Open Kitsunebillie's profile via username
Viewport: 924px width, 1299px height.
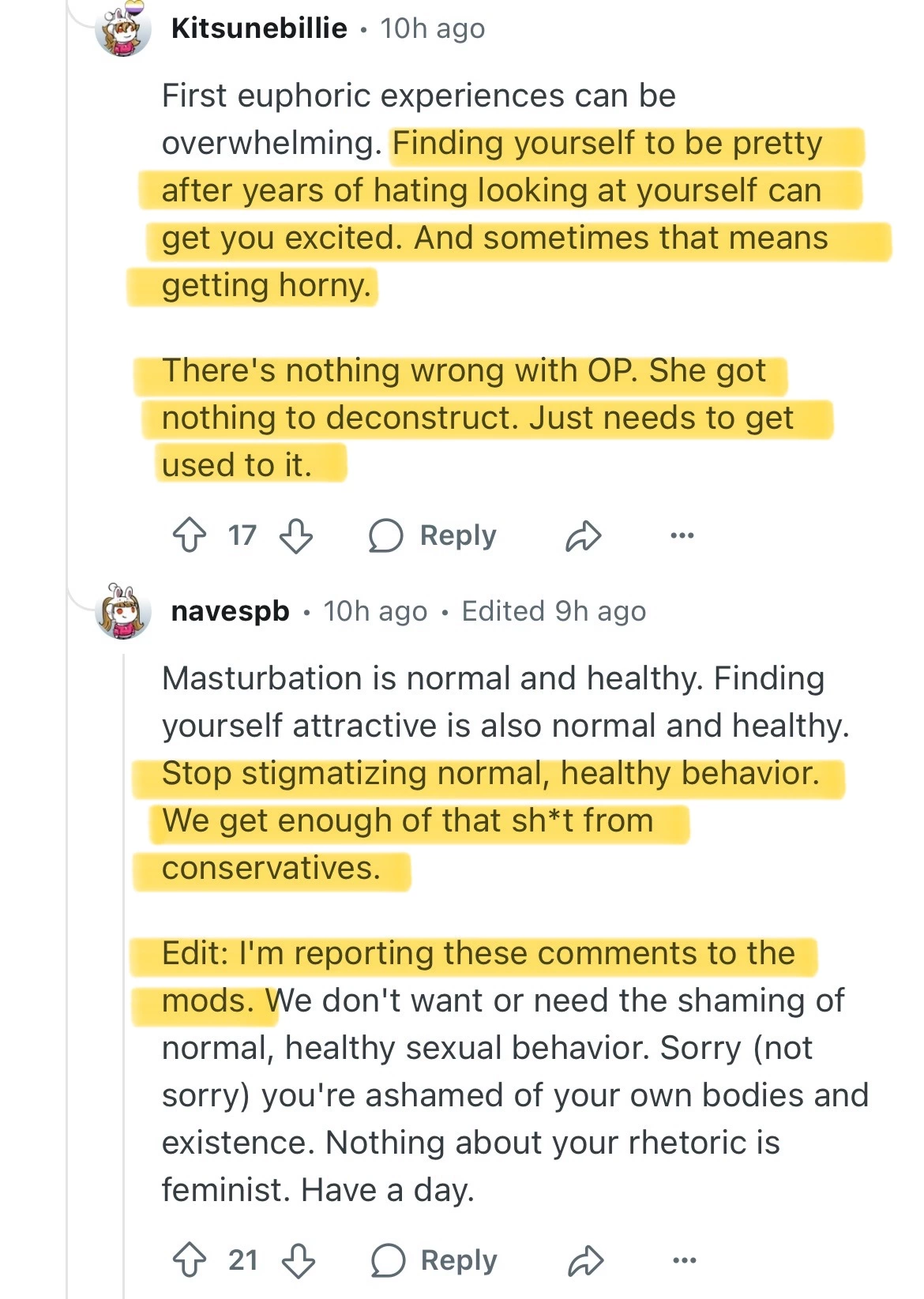coord(259,28)
